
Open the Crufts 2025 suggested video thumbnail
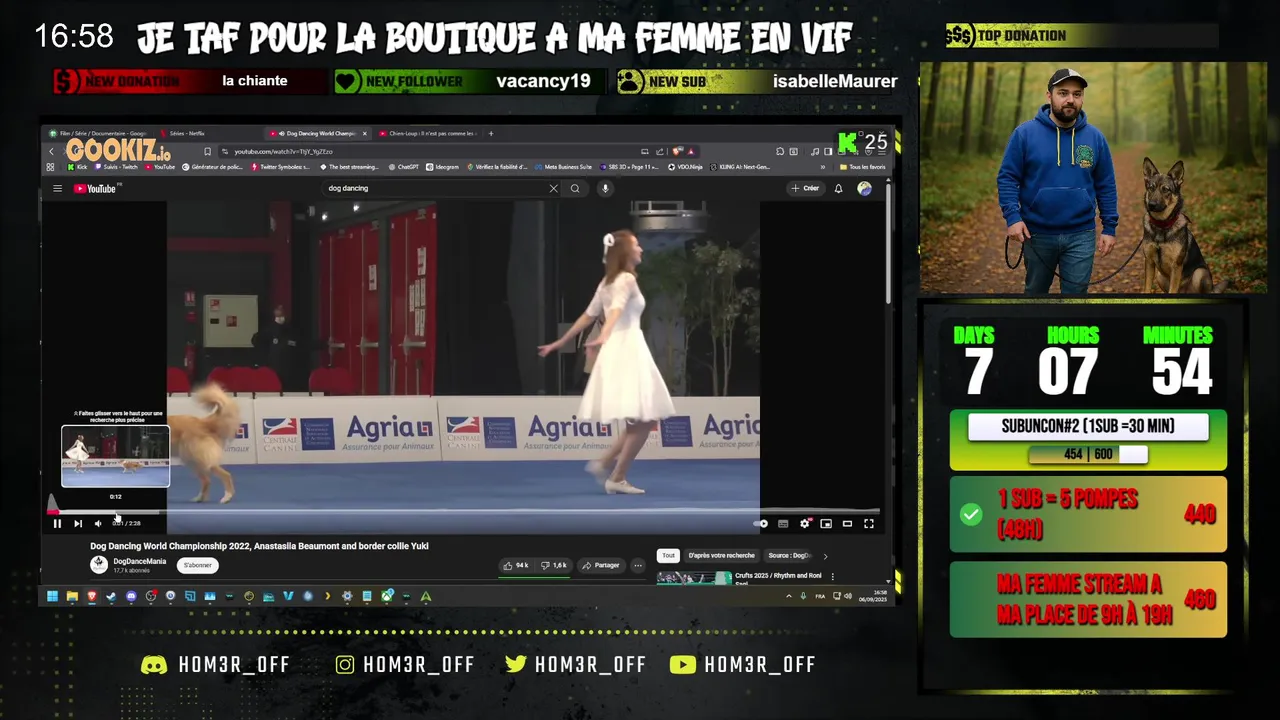(x=694, y=577)
